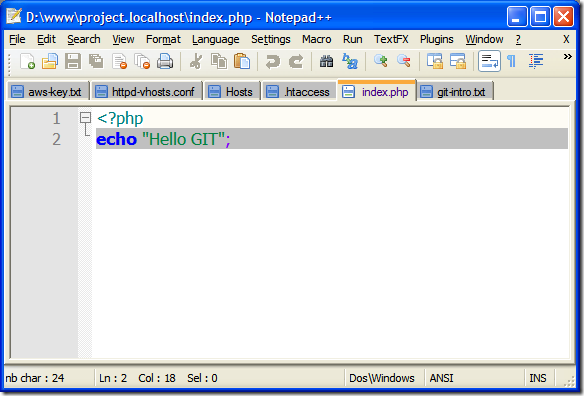Open the Macro menu
The image size is (584, 396).
click(317, 39)
